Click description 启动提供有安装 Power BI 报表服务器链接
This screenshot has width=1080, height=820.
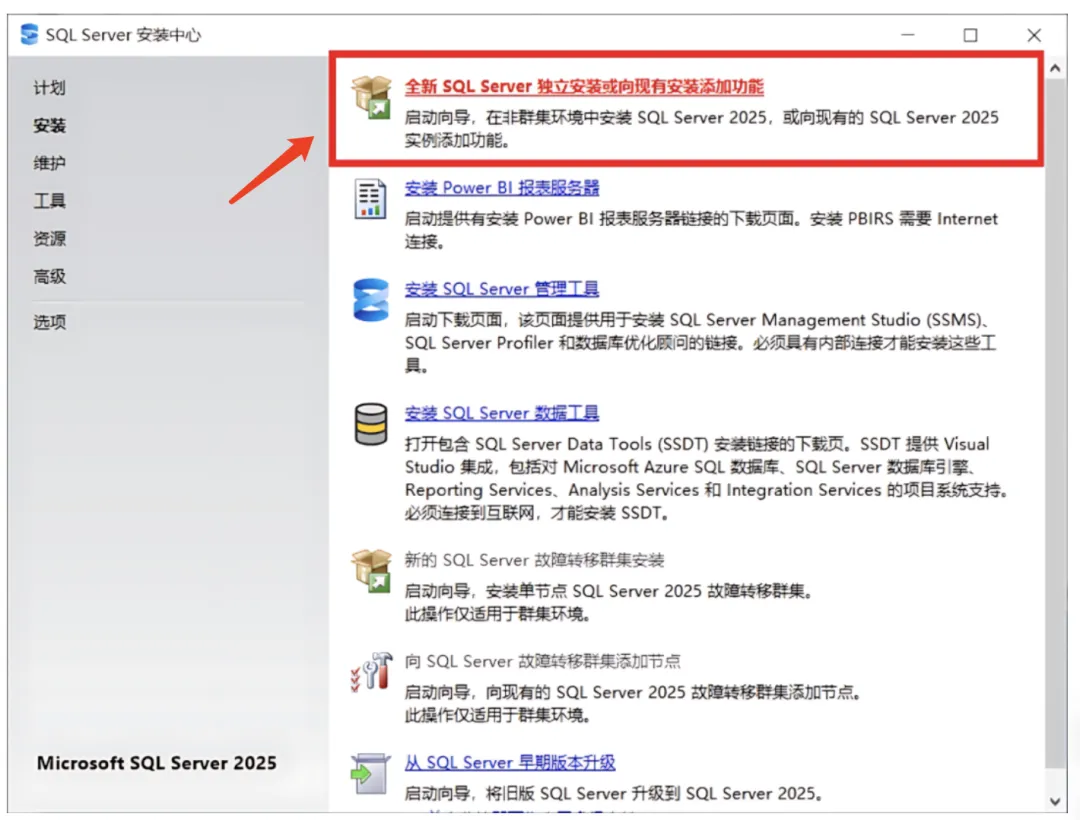click(700, 230)
